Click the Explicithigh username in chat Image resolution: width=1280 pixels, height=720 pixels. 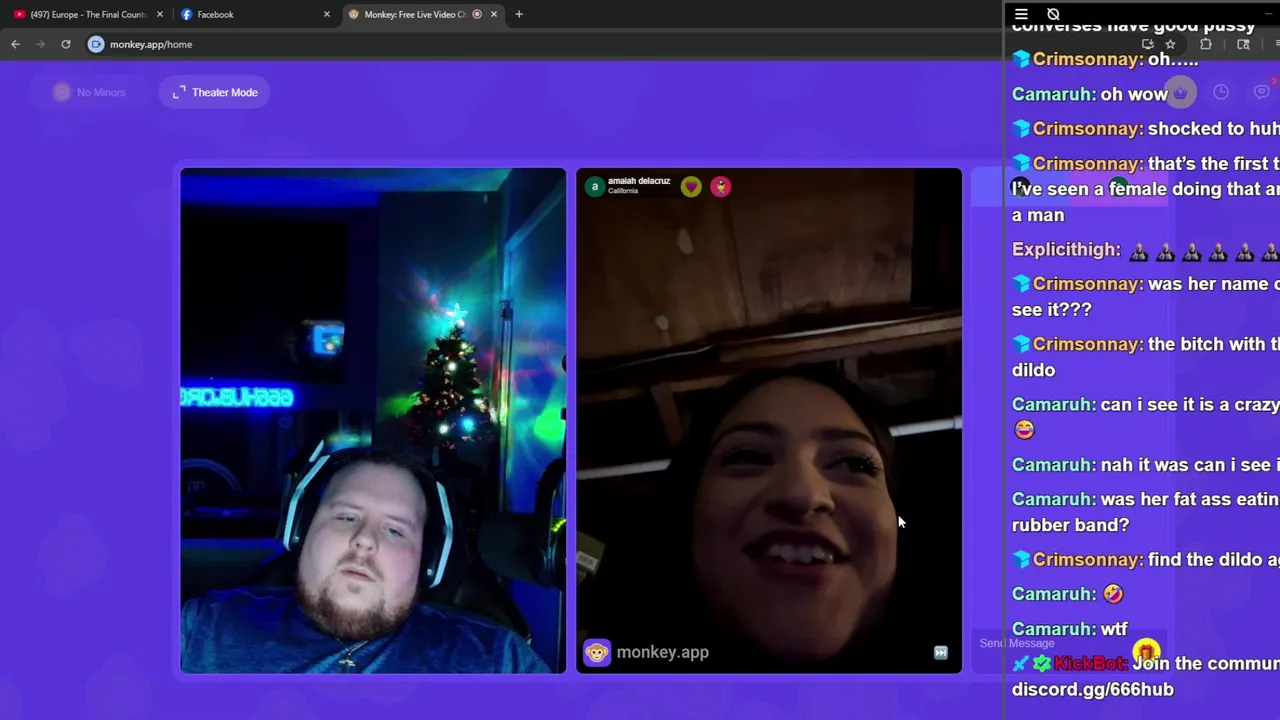coord(1066,249)
